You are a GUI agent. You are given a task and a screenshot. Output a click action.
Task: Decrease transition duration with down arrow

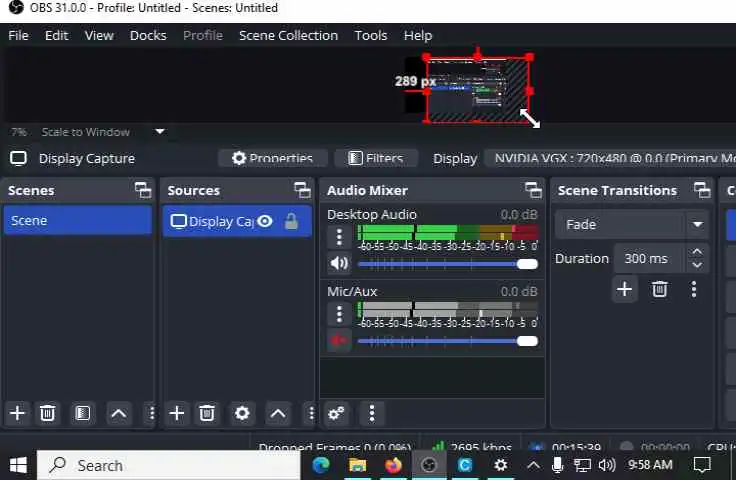[x=697, y=265]
